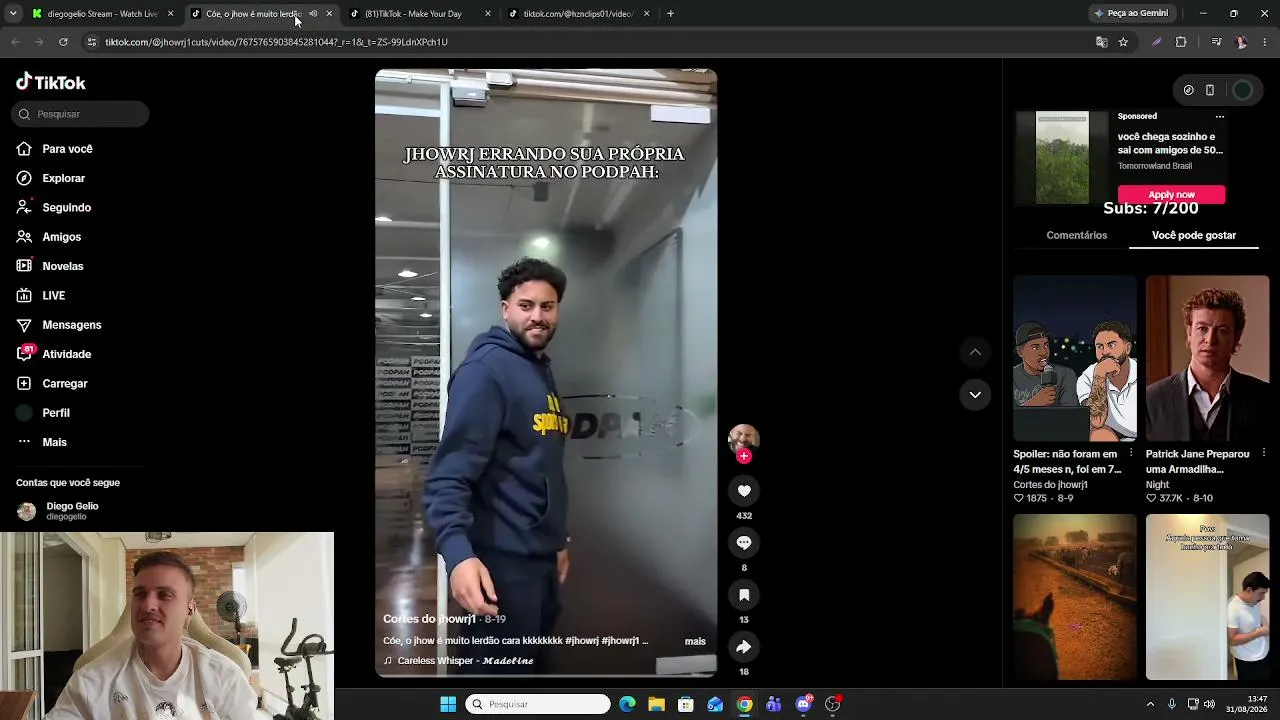The image size is (1280, 720).
Task: Save the video with bookmark icon
Action: [x=744, y=595]
